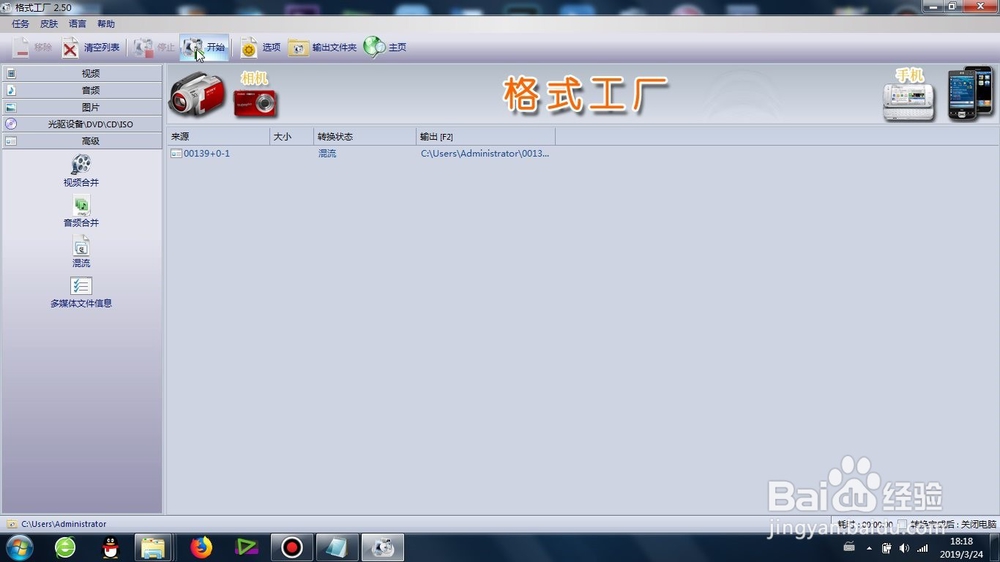
Task: Click the Format Factory taskbar icon
Action: click(x=383, y=547)
